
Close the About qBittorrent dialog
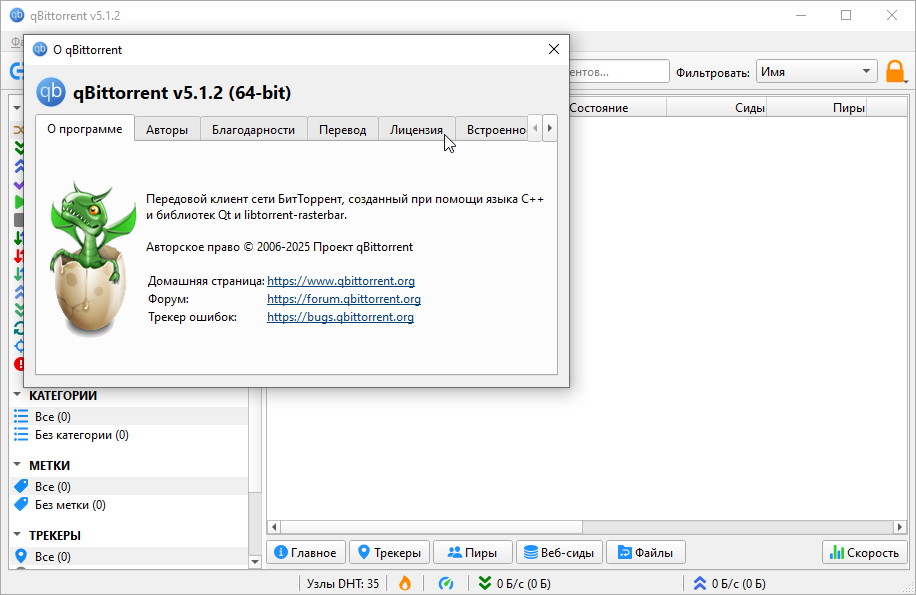(554, 50)
